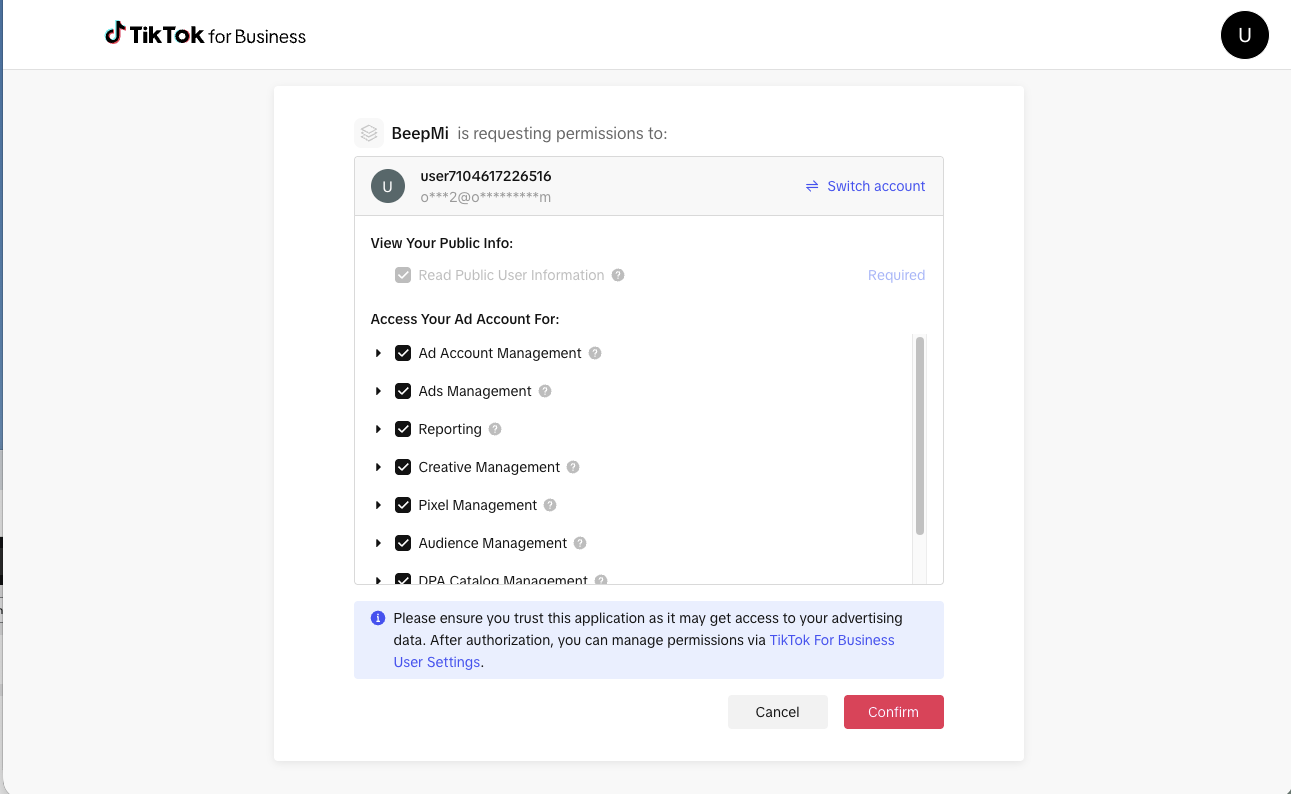Expand the Ad Account Management permissions
The width and height of the screenshot is (1291, 794).
coord(378,353)
